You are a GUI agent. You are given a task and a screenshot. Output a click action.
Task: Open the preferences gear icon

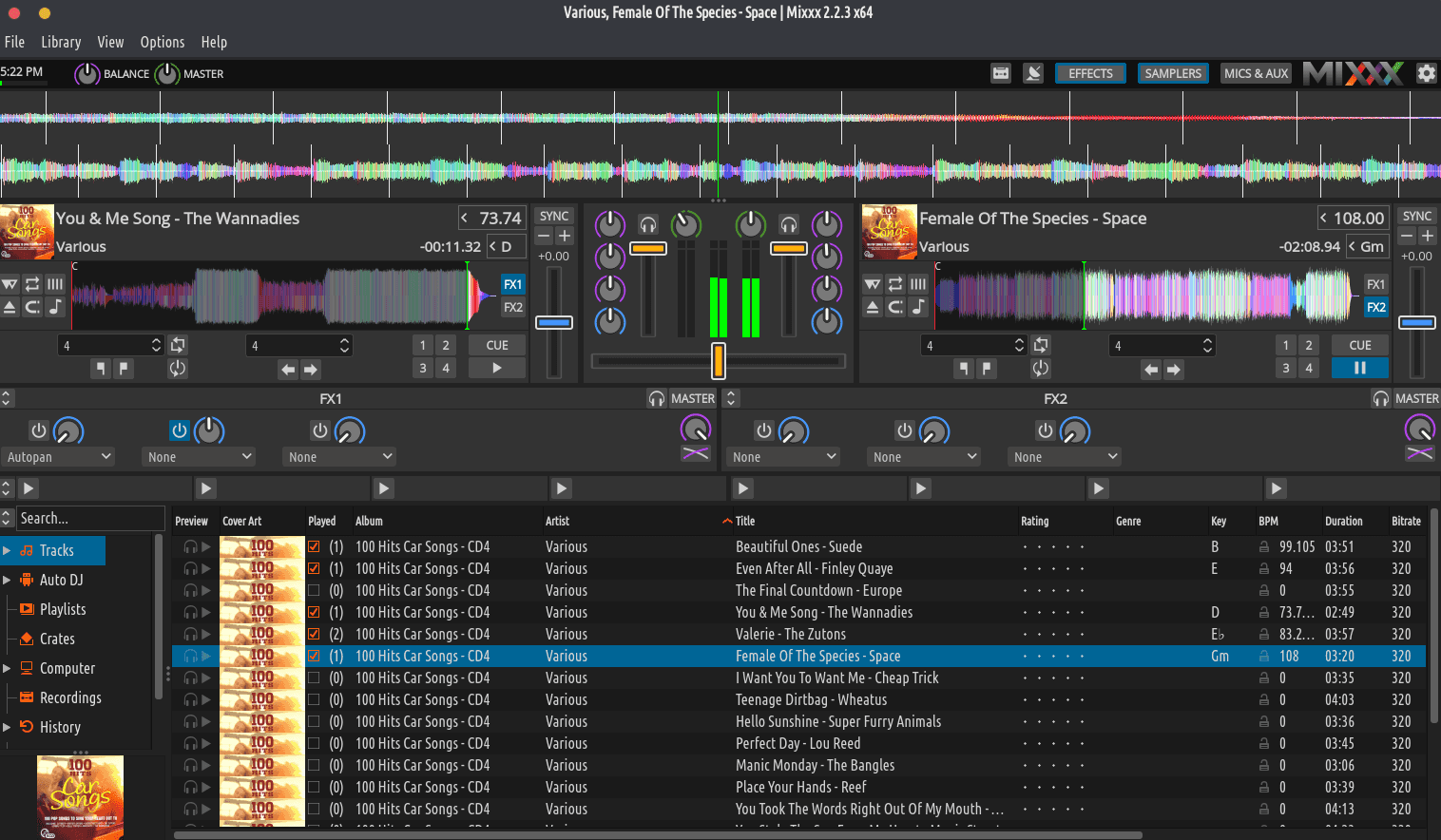(1426, 73)
